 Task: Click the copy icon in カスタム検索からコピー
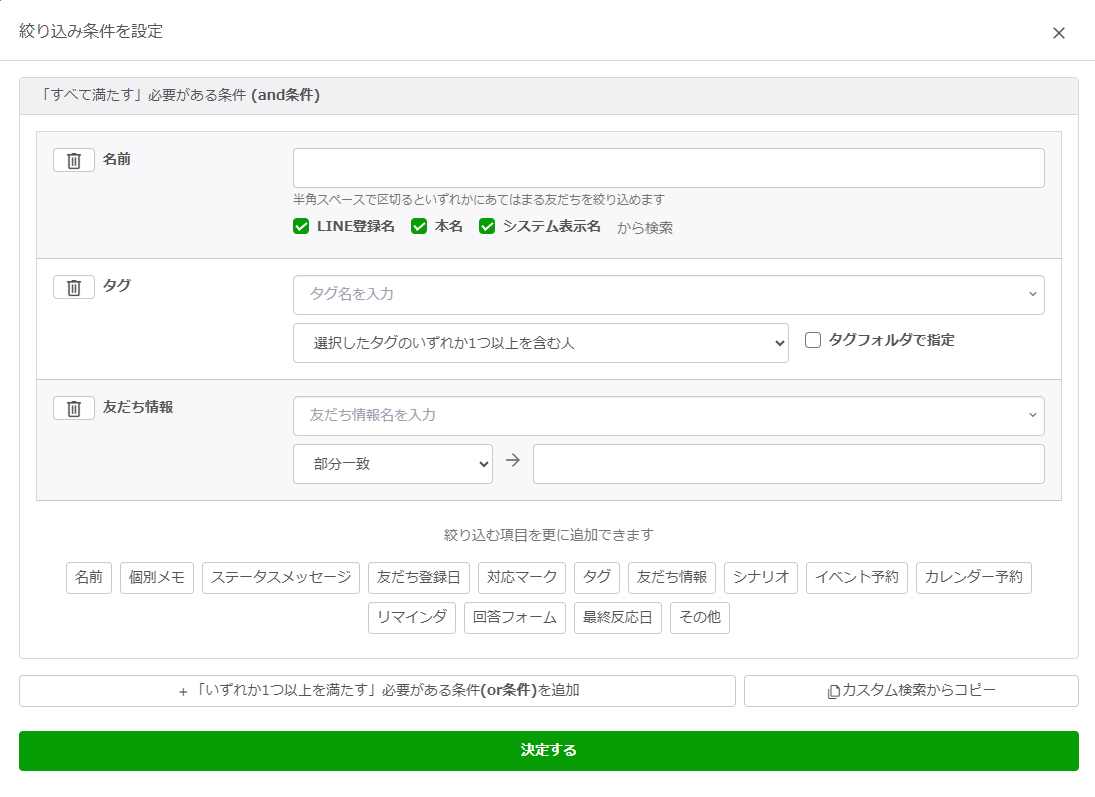point(833,691)
